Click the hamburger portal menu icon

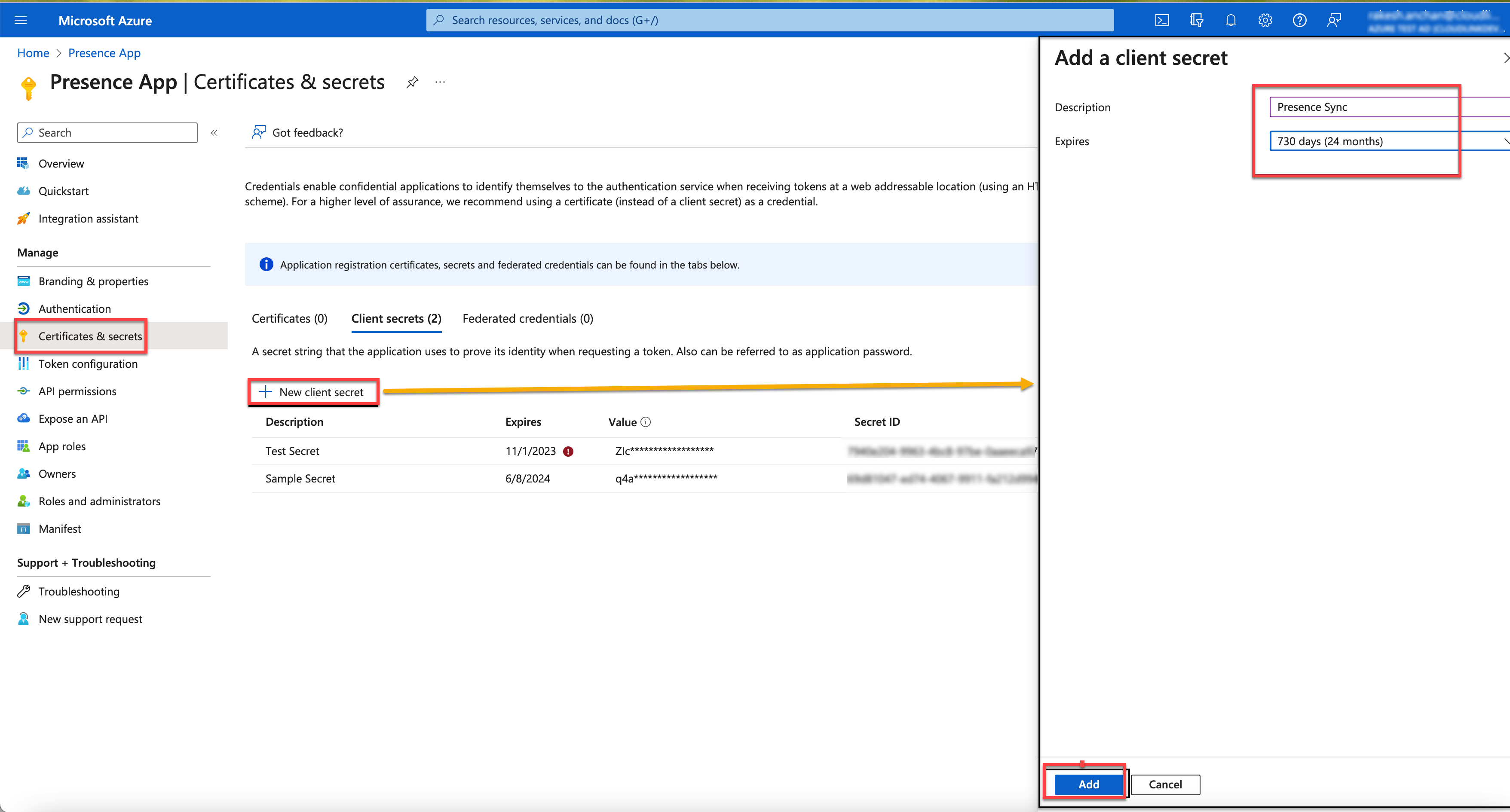pos(21,21)
